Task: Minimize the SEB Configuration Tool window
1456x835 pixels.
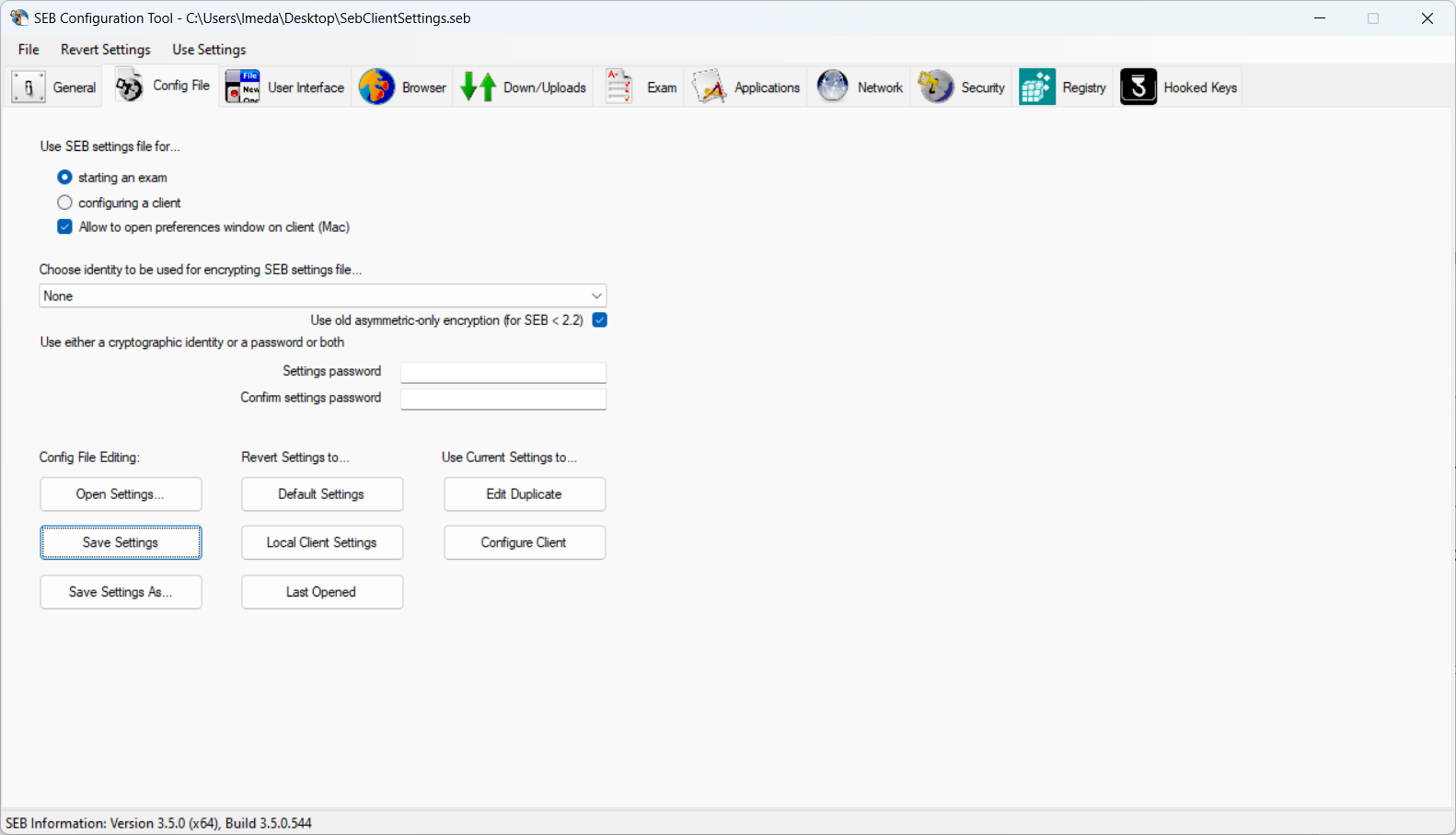Action: tap(1320, 17)
